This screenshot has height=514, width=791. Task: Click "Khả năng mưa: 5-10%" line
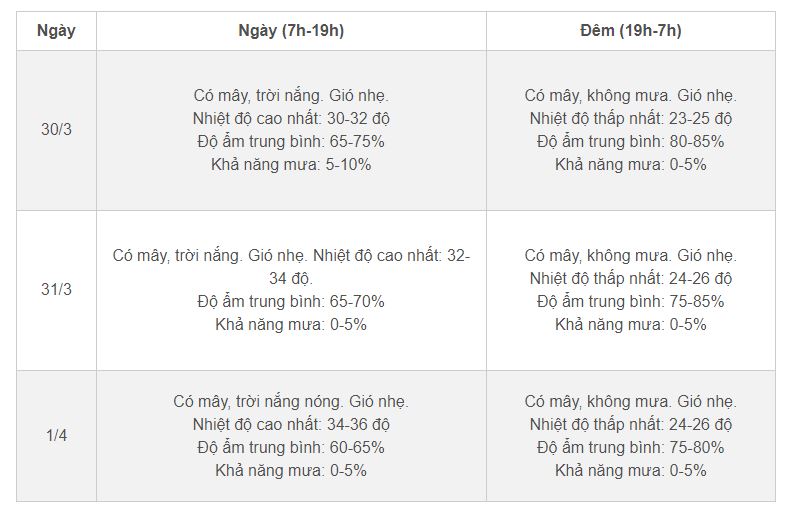[291, 164]
